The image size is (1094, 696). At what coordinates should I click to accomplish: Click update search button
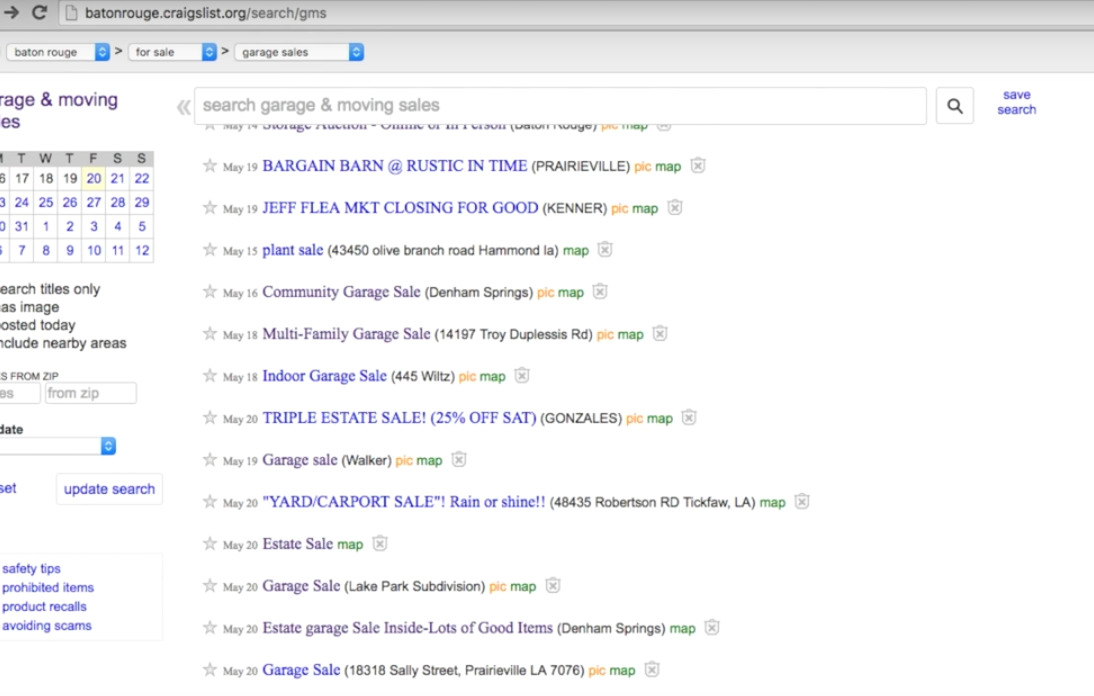(109, 490)
